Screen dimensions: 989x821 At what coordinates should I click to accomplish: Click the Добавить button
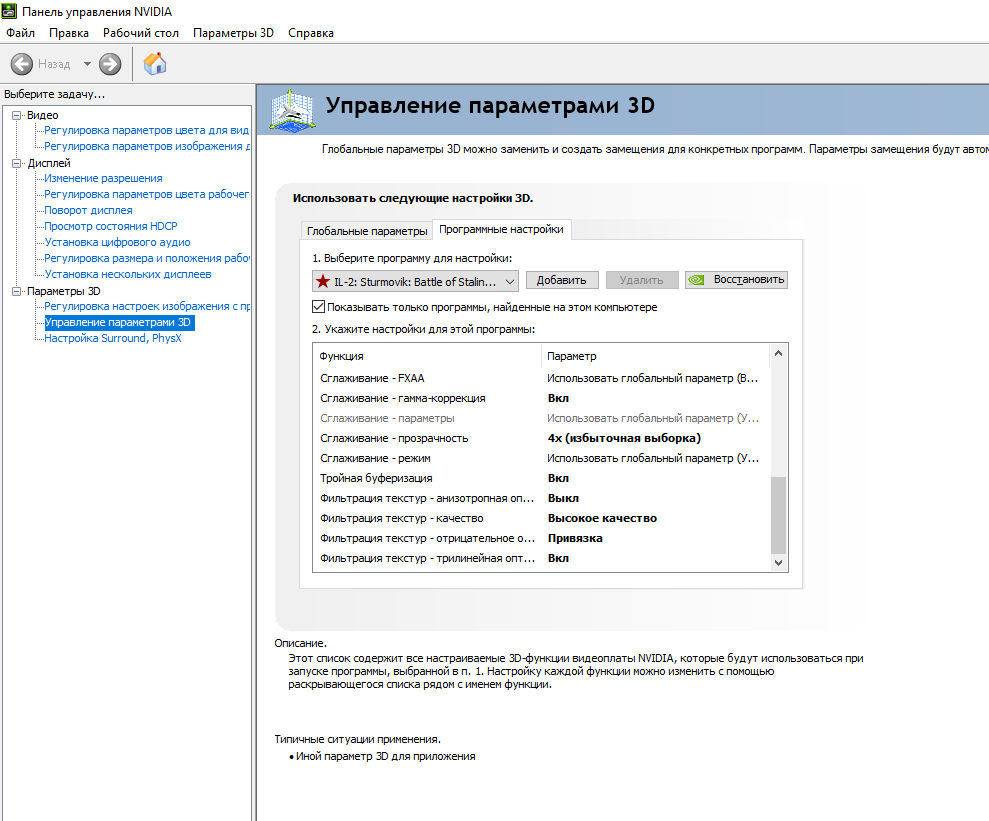point(561,280)
